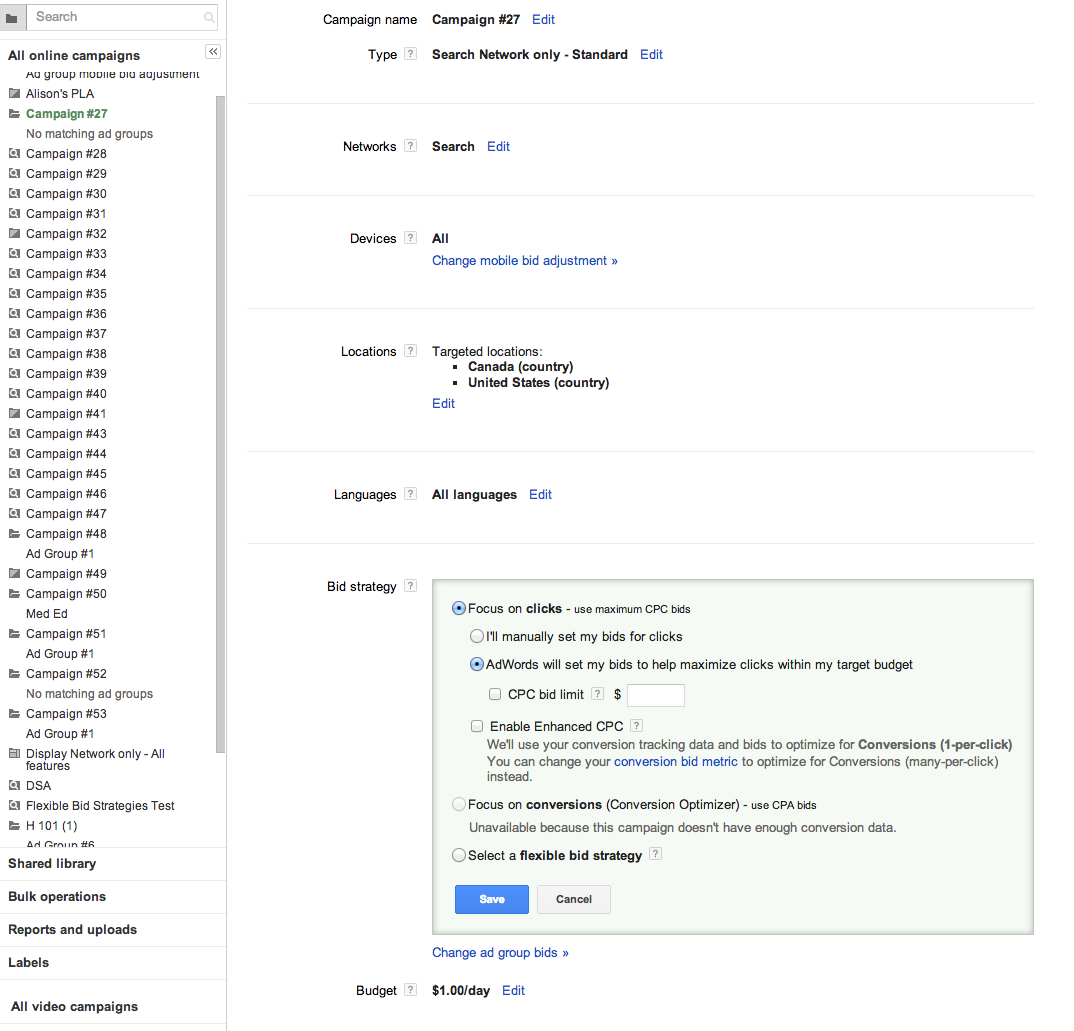The height and width of the screenshot is (1031, 1074).
Task: Collapse the Campaign #50 folder
Action: [x=14, y=594]
